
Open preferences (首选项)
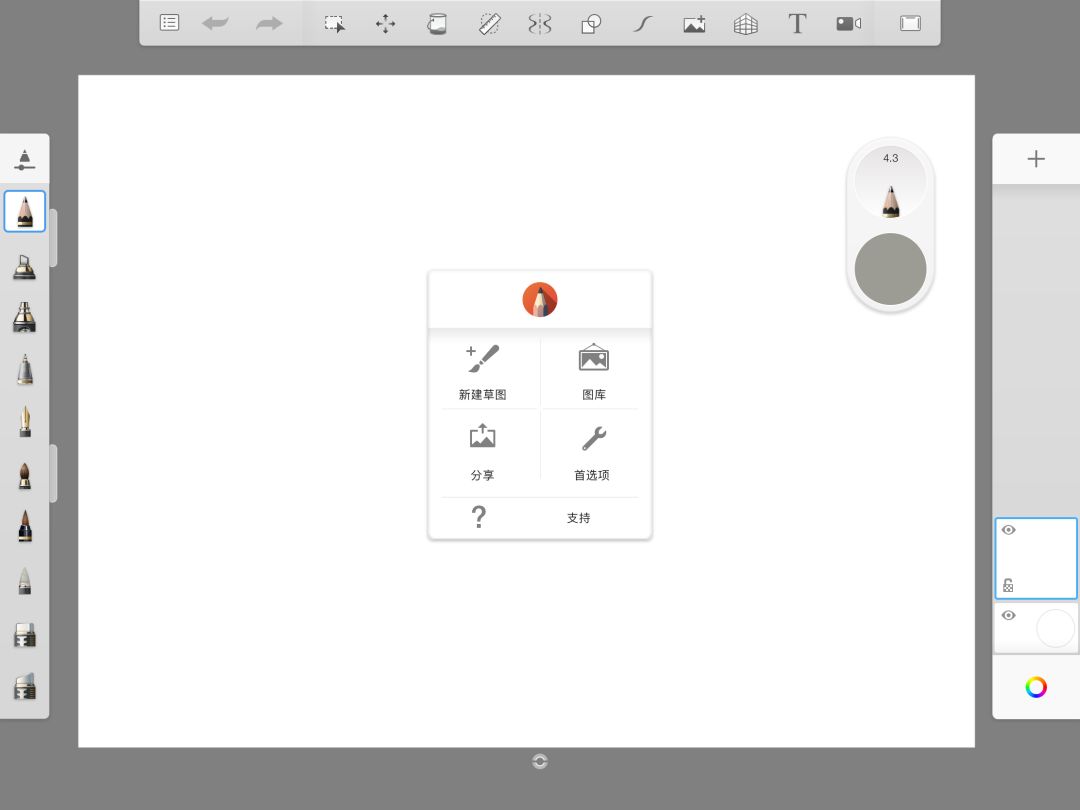tap(592, 452)
